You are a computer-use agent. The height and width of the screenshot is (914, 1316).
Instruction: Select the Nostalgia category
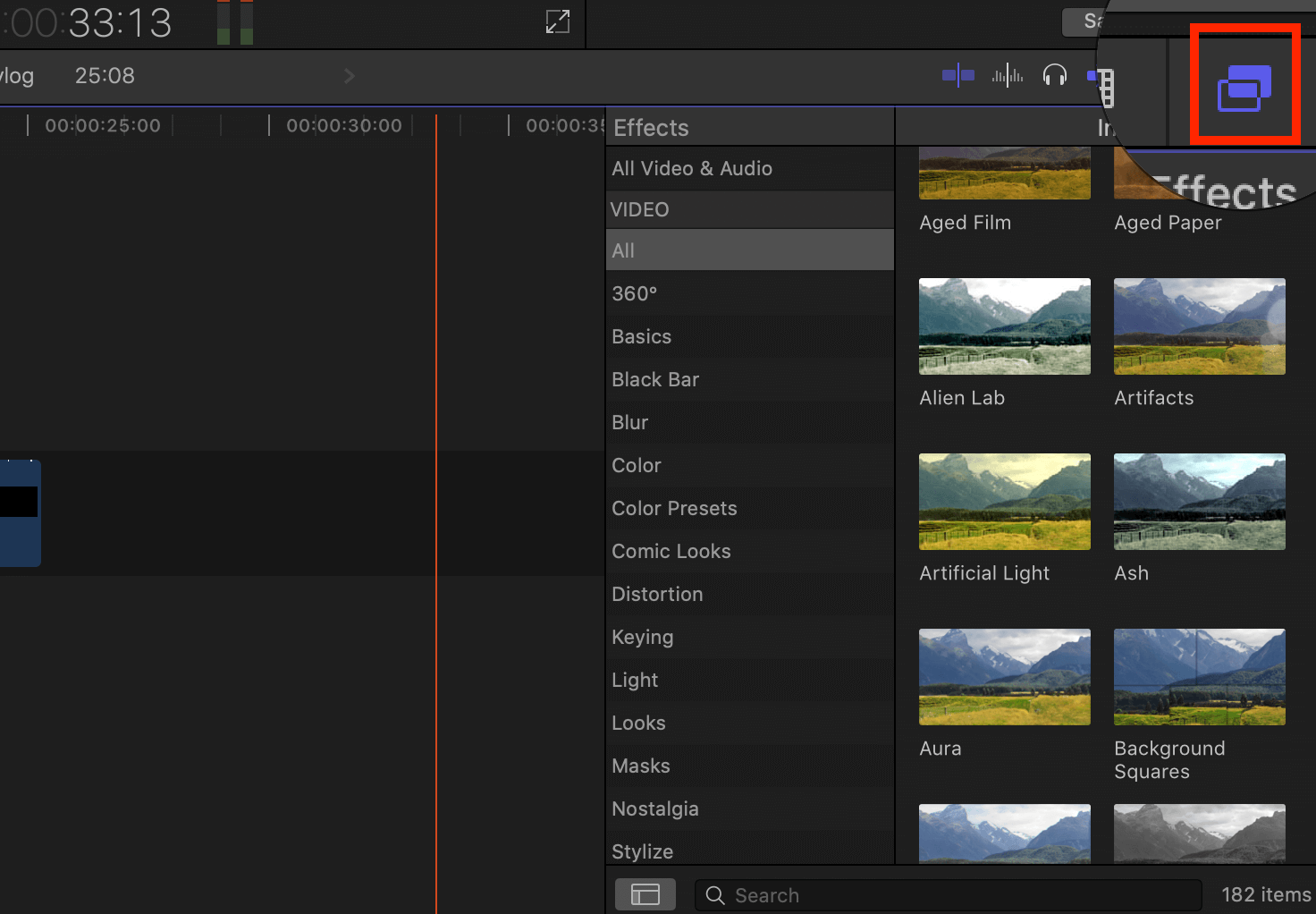pyautogui.click(x=750, y=808)
